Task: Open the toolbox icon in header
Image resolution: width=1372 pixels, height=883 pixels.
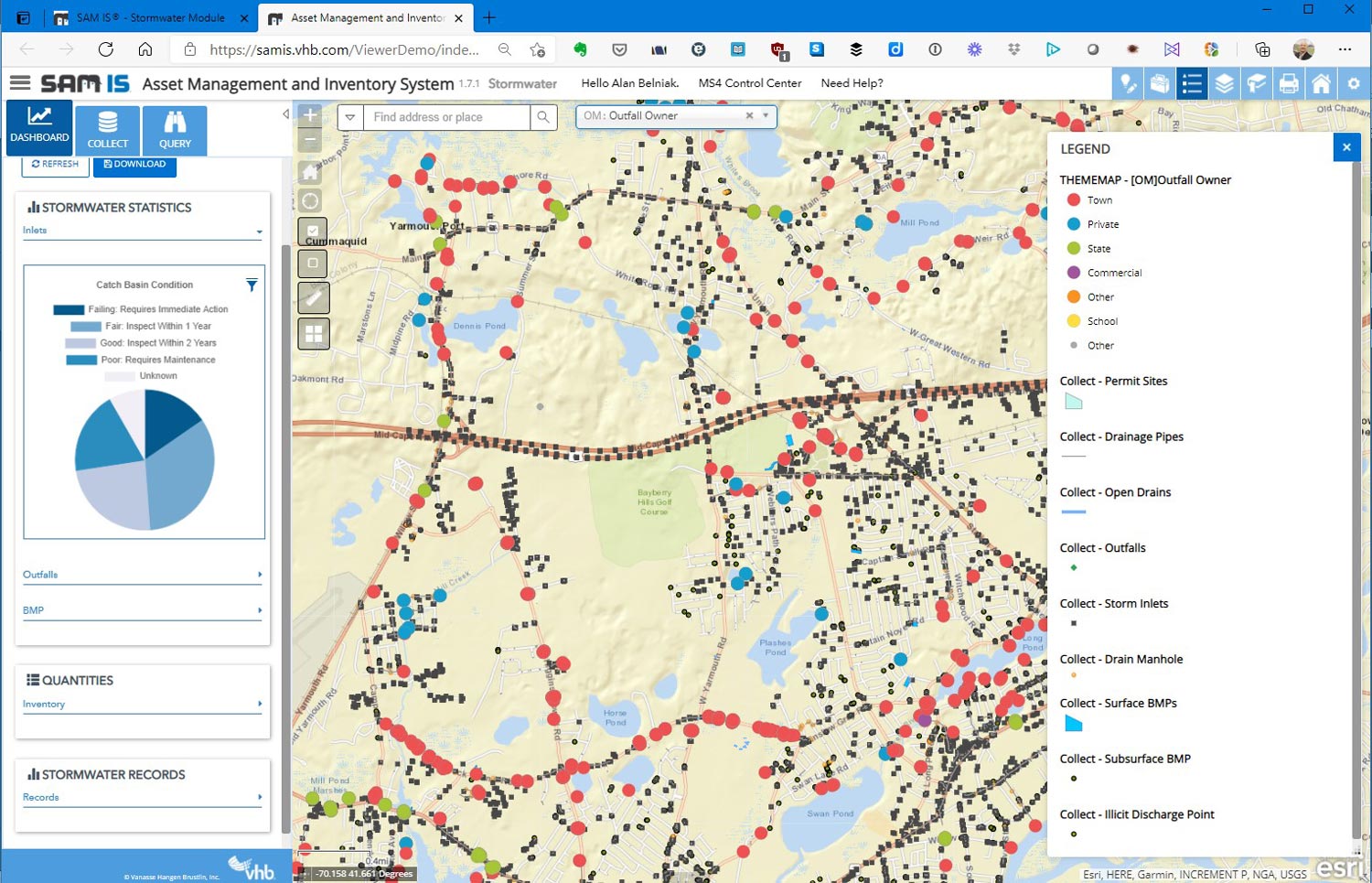Action: point(1159,84)
